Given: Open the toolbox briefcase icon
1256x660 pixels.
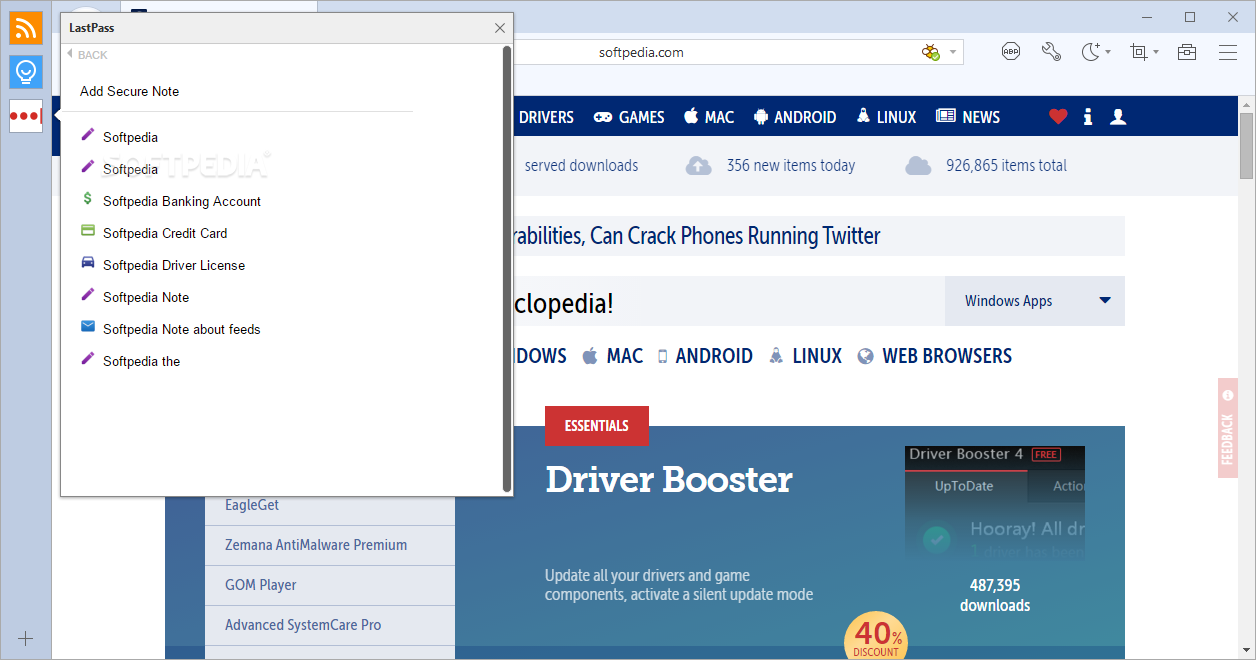Looking at the screenshot, I should tap(1187, 52).
